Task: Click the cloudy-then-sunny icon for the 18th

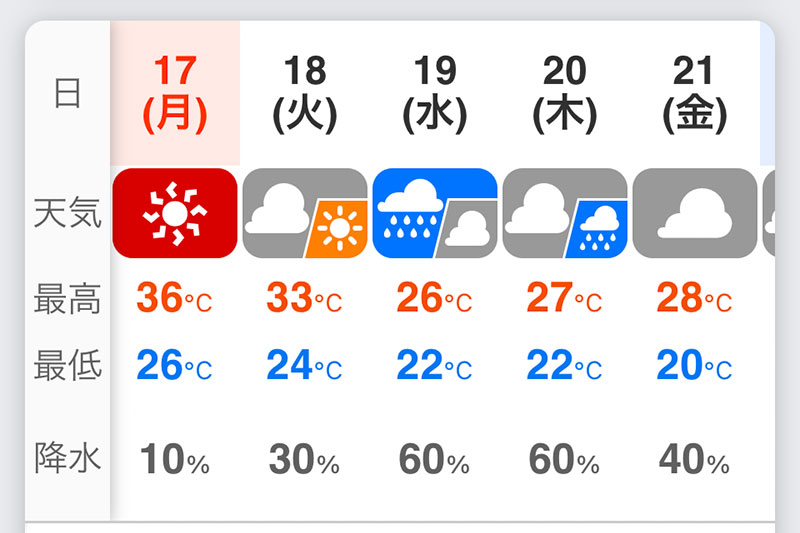Action: point(305,213)
